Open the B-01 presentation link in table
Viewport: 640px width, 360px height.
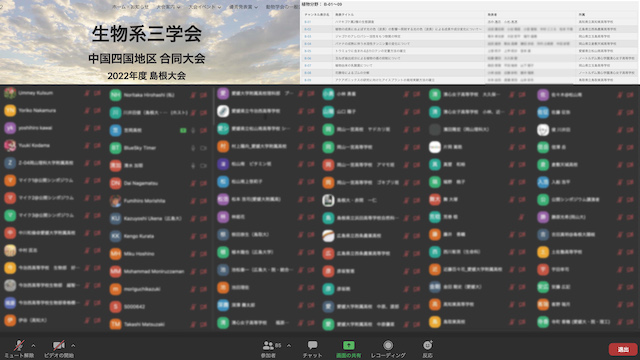tap(307, 22)
